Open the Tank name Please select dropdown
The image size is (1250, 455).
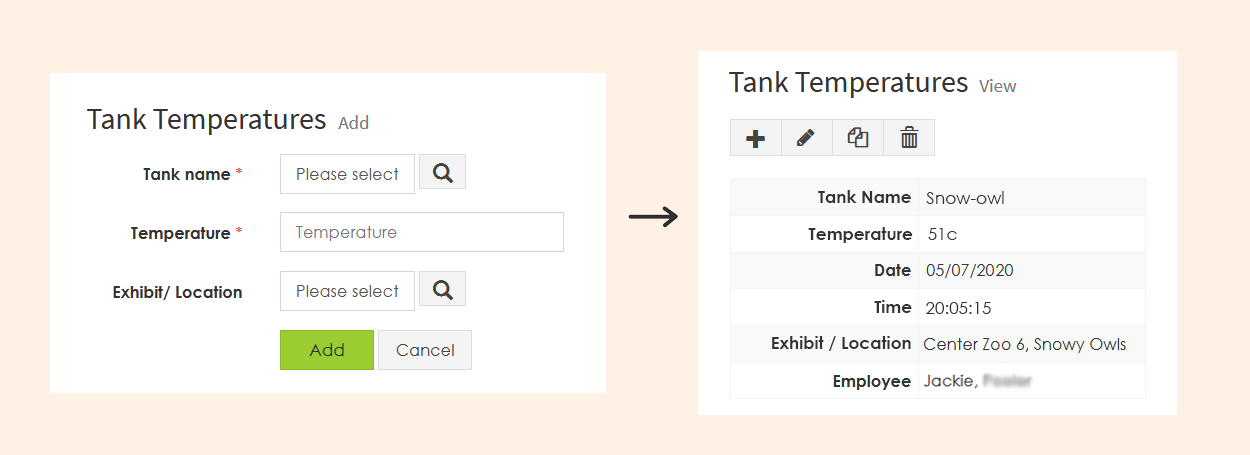tap(347, 174)
